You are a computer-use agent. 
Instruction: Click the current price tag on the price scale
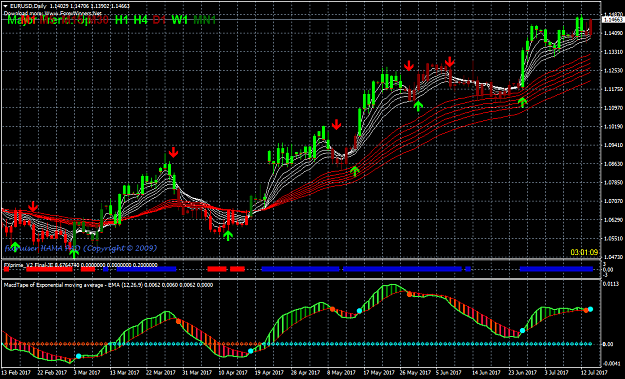point(613,20)
